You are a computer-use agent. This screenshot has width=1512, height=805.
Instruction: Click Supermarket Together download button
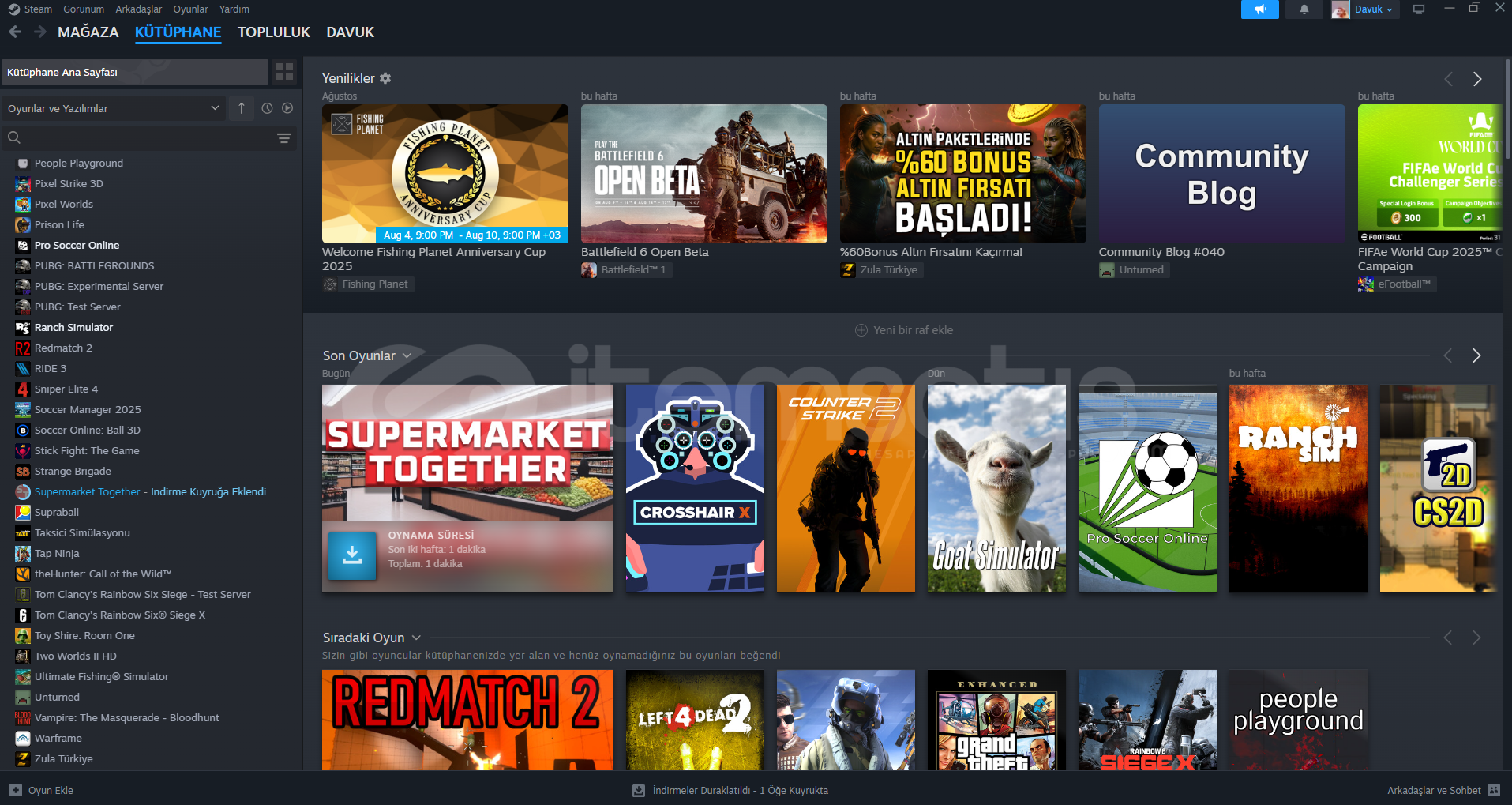click(x=352, y=555)
